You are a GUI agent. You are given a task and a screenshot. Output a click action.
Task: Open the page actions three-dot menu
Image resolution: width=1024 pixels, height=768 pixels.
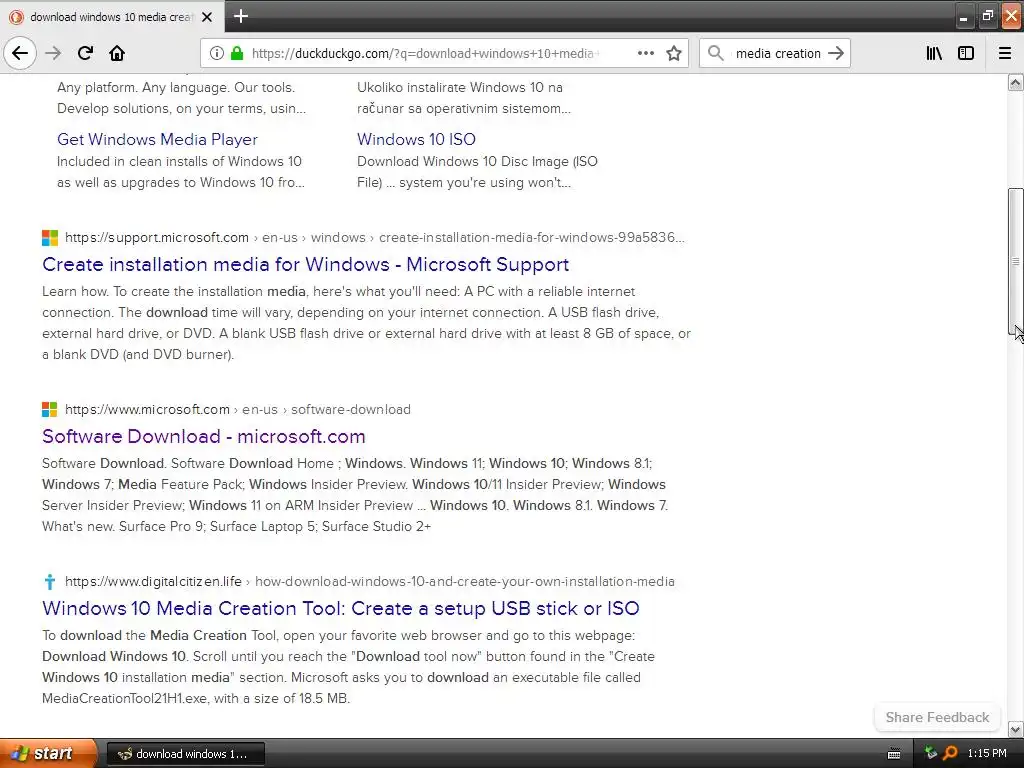(x=645, y=53)
